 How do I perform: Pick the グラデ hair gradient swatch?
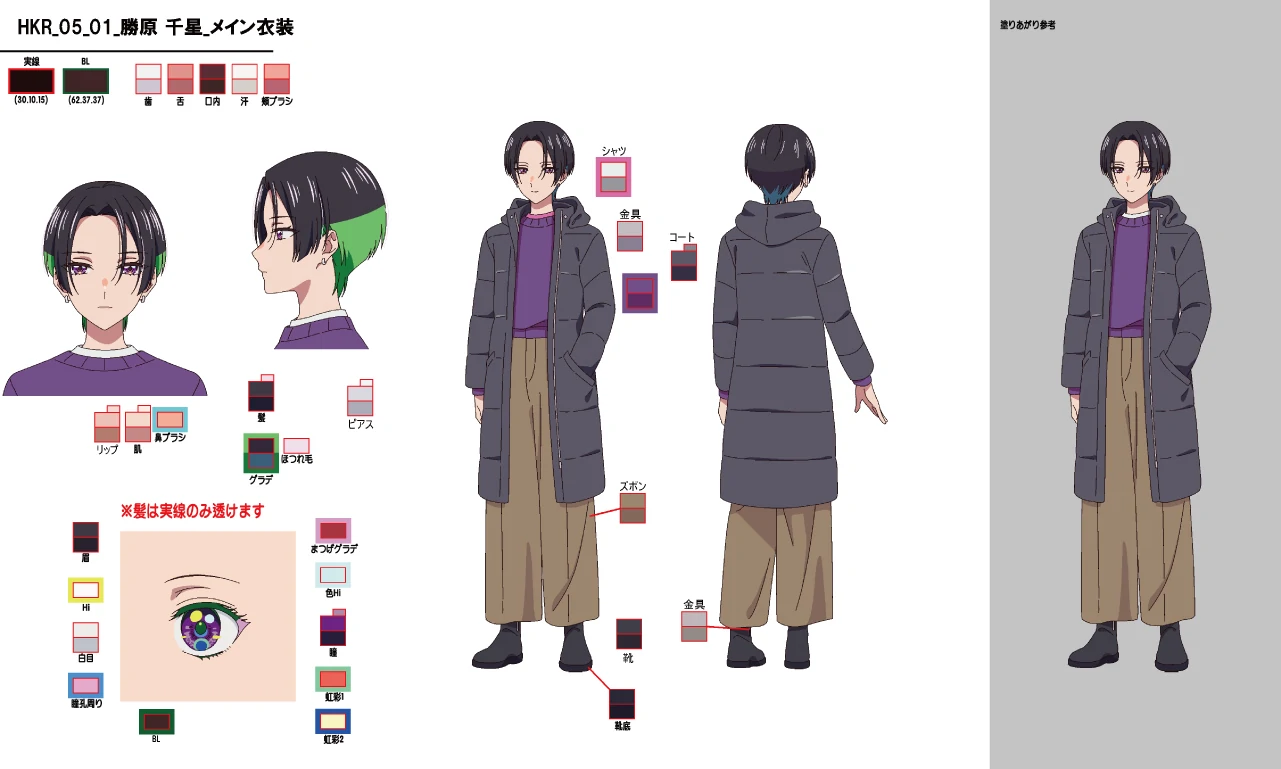click(261, 453)
